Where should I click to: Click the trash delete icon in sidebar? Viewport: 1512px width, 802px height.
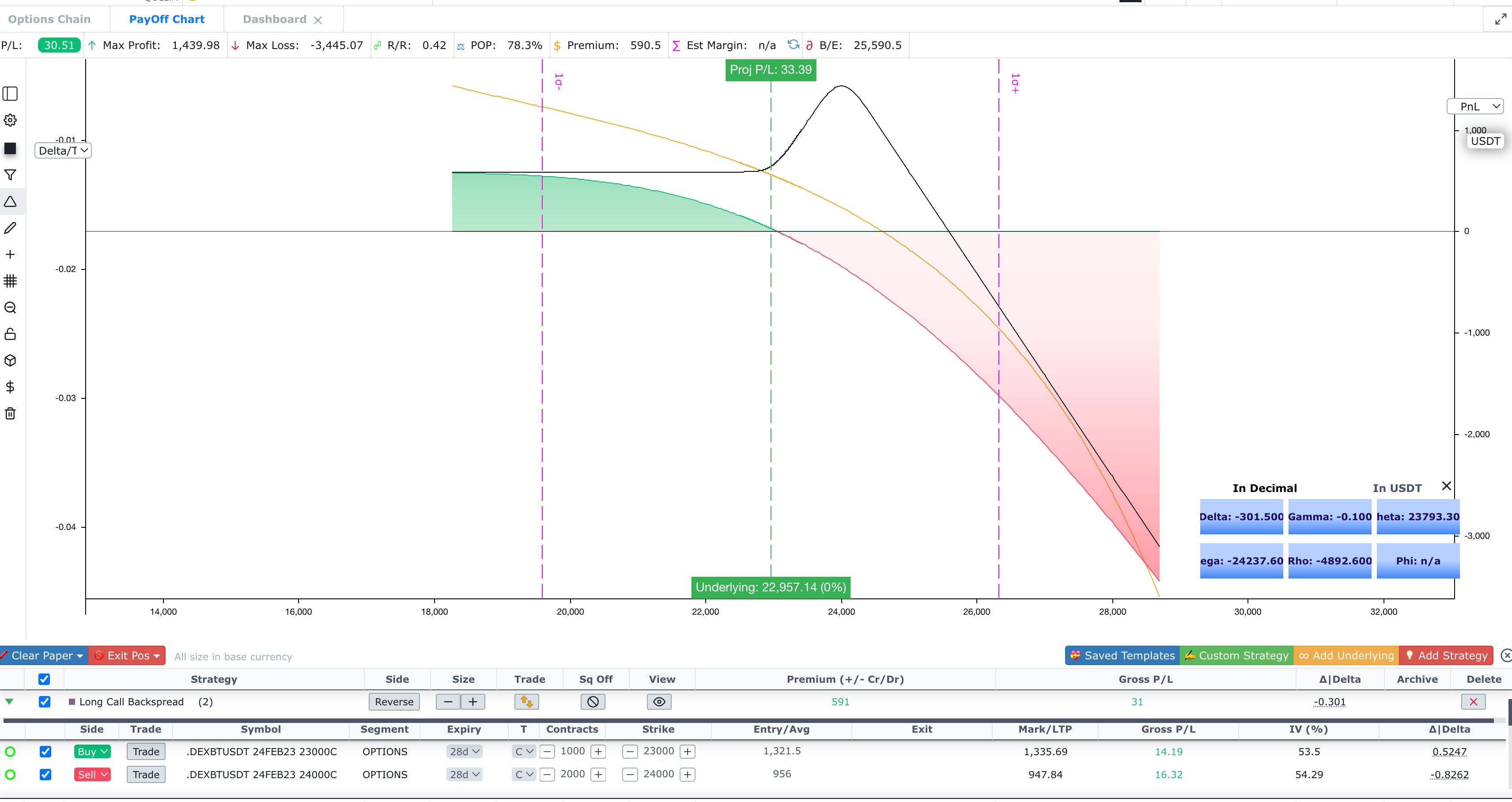[10, 413]
